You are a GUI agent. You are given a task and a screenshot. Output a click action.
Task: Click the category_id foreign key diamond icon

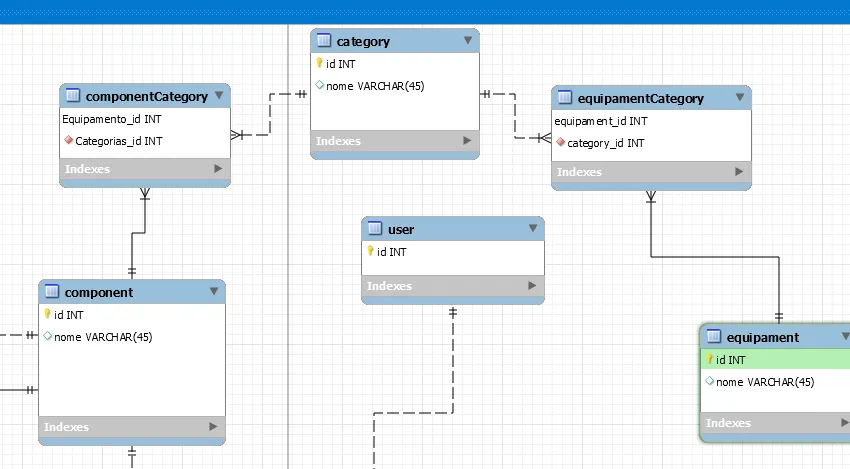(x=560, y=143)
